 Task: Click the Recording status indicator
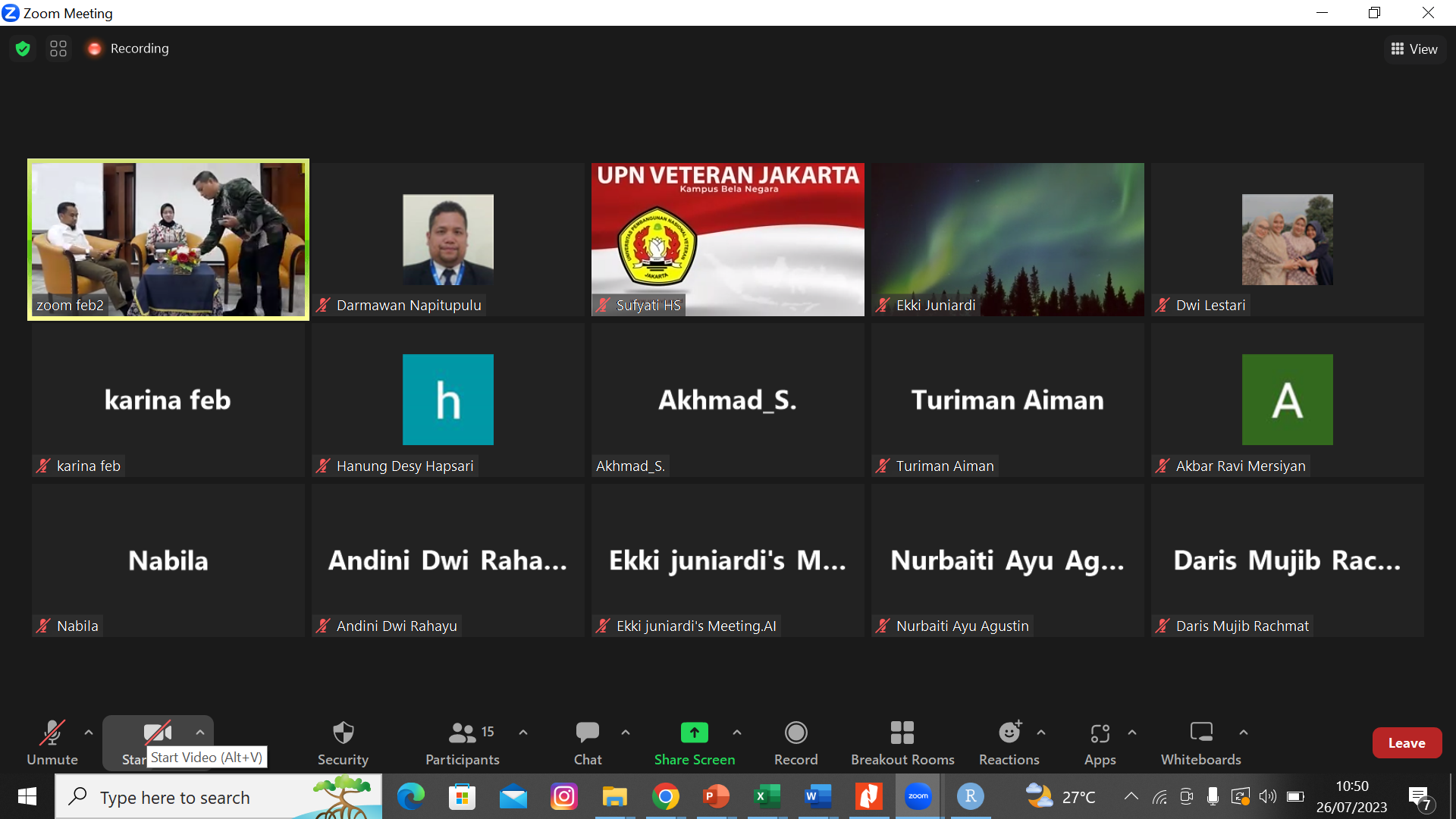pos(128,49)
